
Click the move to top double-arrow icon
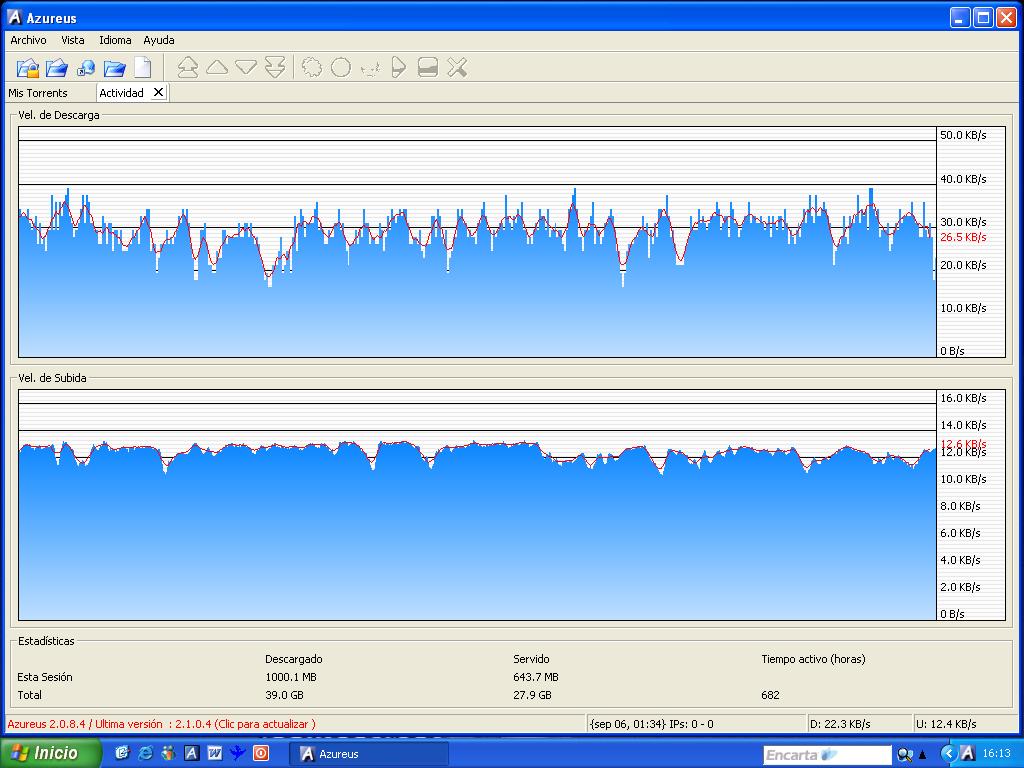click(x=188, y=67)
